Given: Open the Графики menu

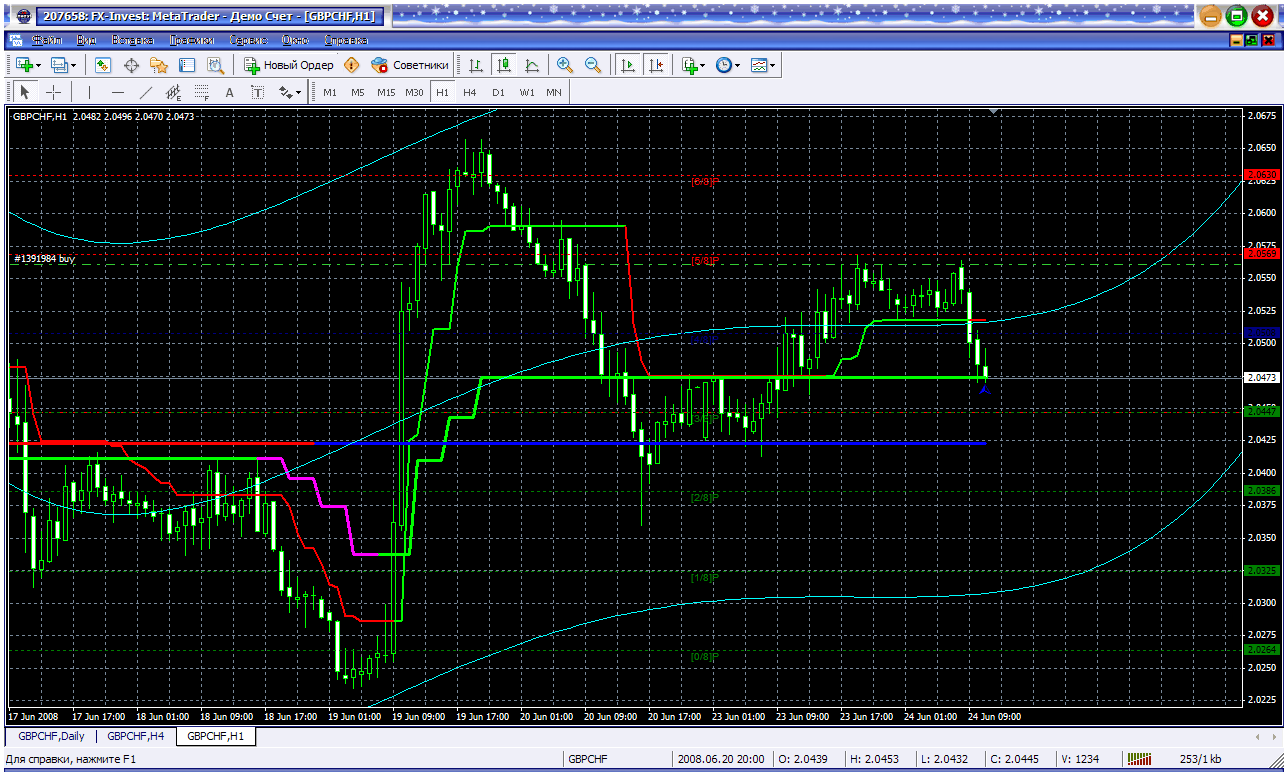Looking at the screenshot, I should pos(191,40).
